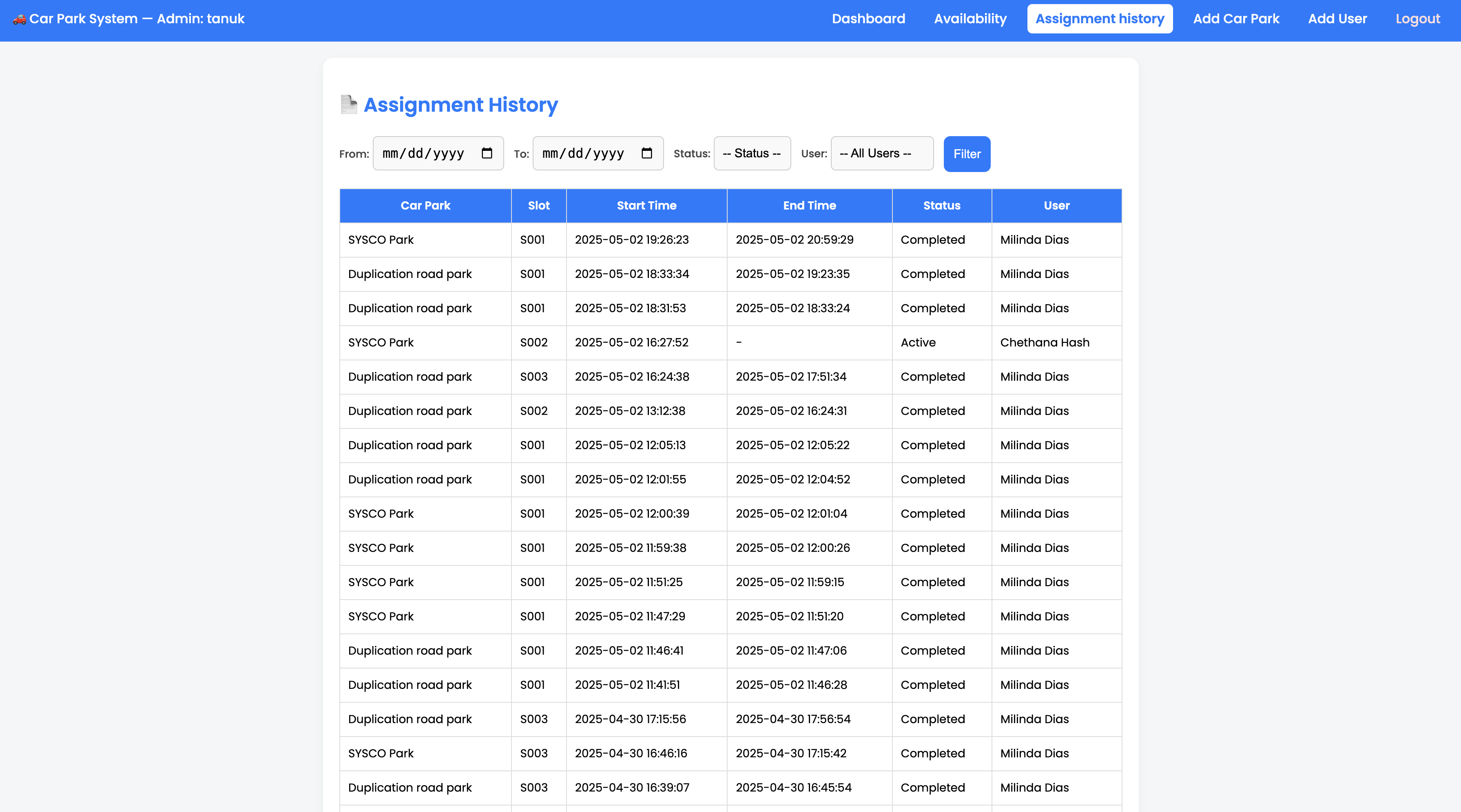Select end time 2025-05-02 20:59:29
1461x812 pixels.
[795, 240]
